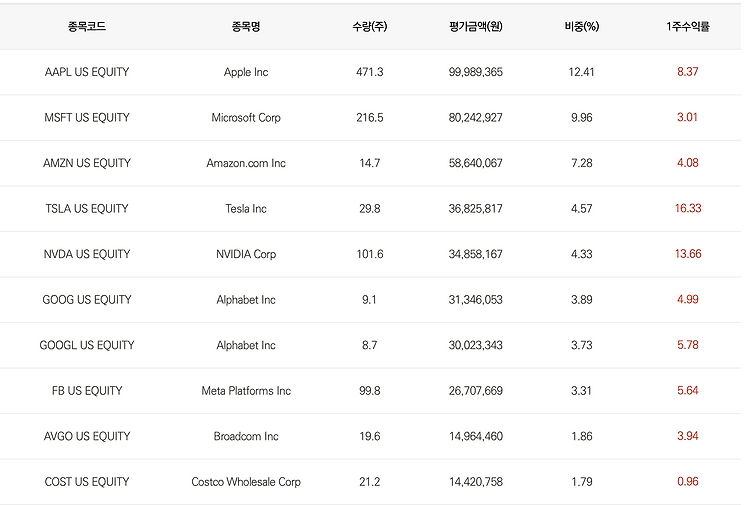The width and height of the screenshot is (750, 505).
Task: Click NVIDIA's weekly return 13.66
Action: point(688,253)
